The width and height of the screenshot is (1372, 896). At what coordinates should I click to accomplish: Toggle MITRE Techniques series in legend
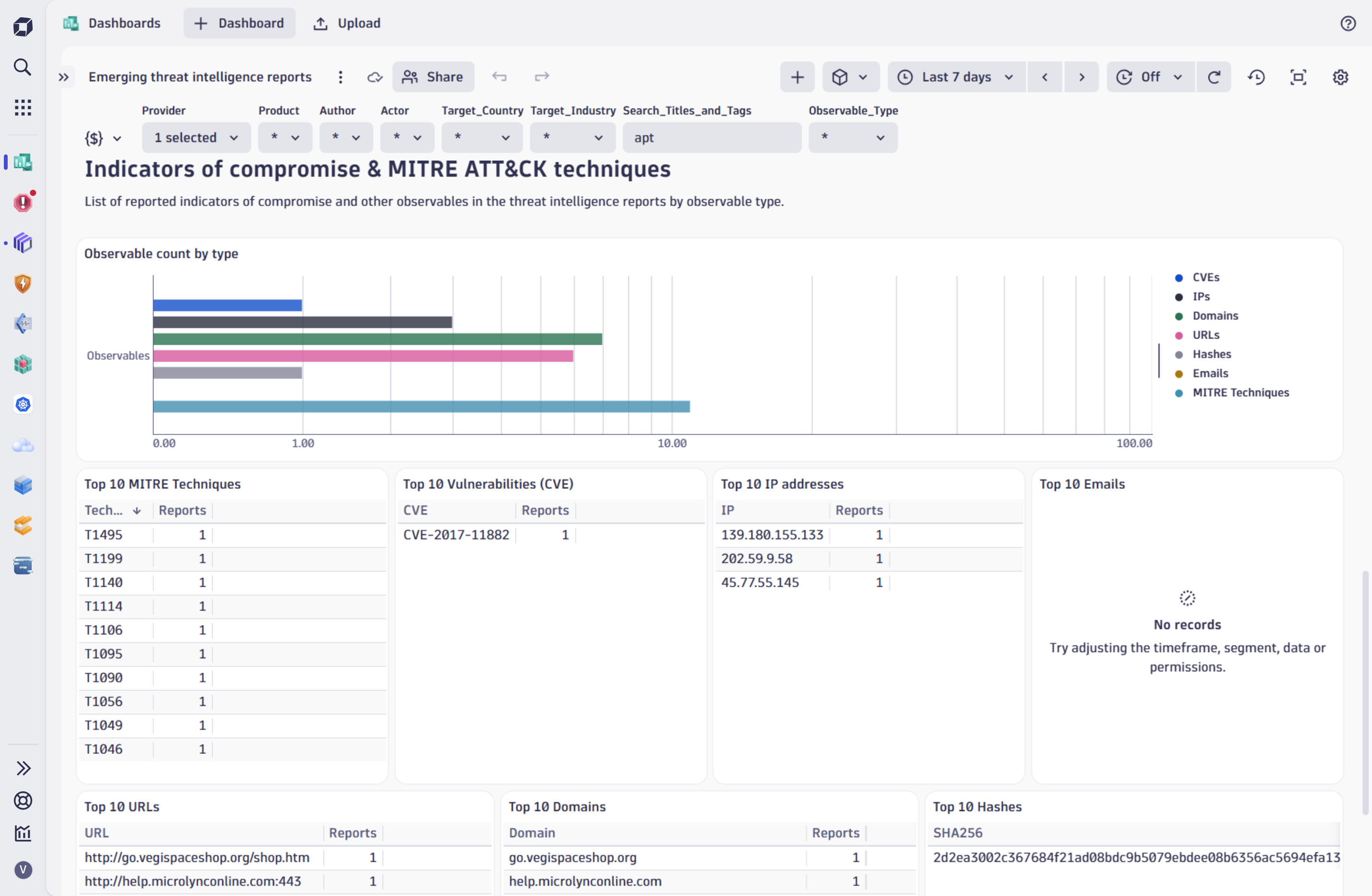tap(1232, 393)
